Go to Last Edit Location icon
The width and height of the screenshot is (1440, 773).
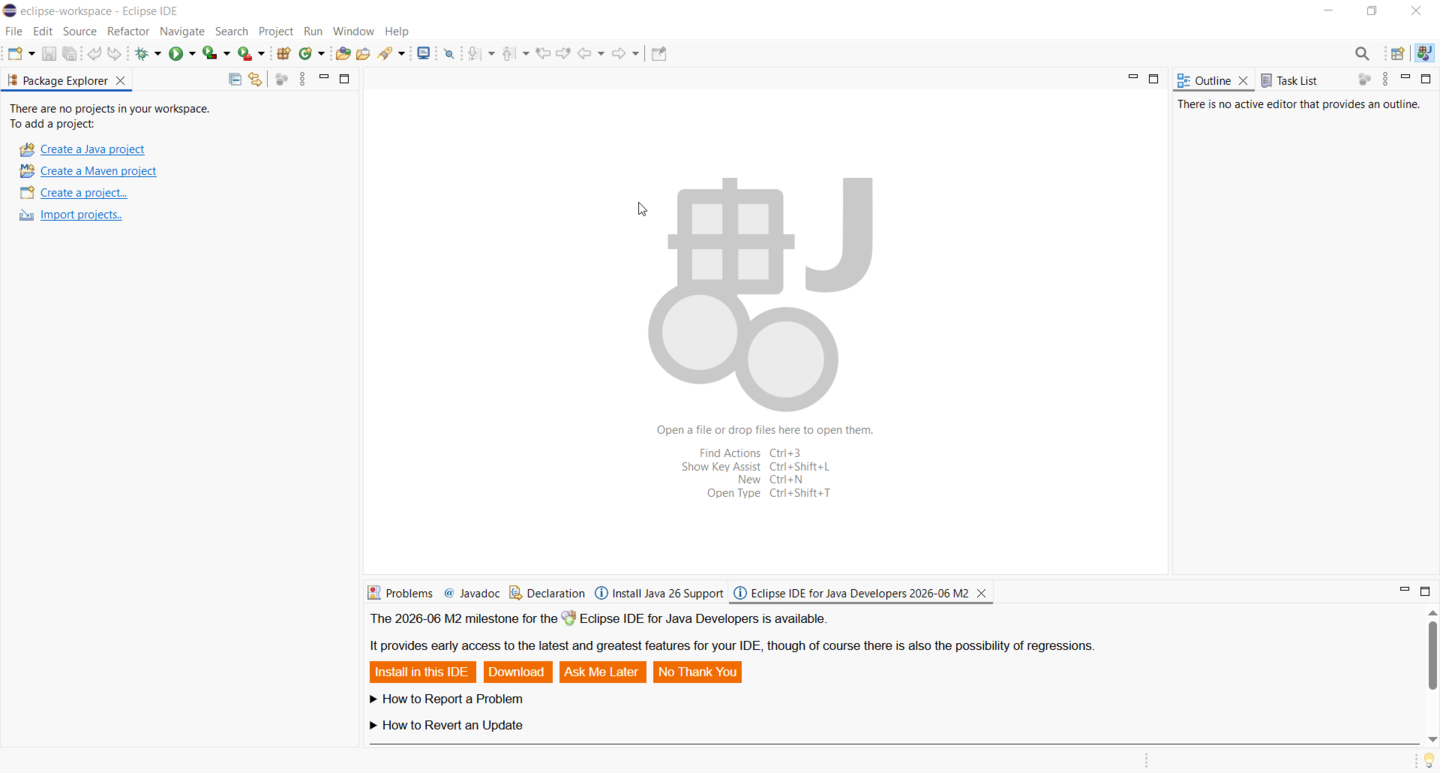(543, 54)
